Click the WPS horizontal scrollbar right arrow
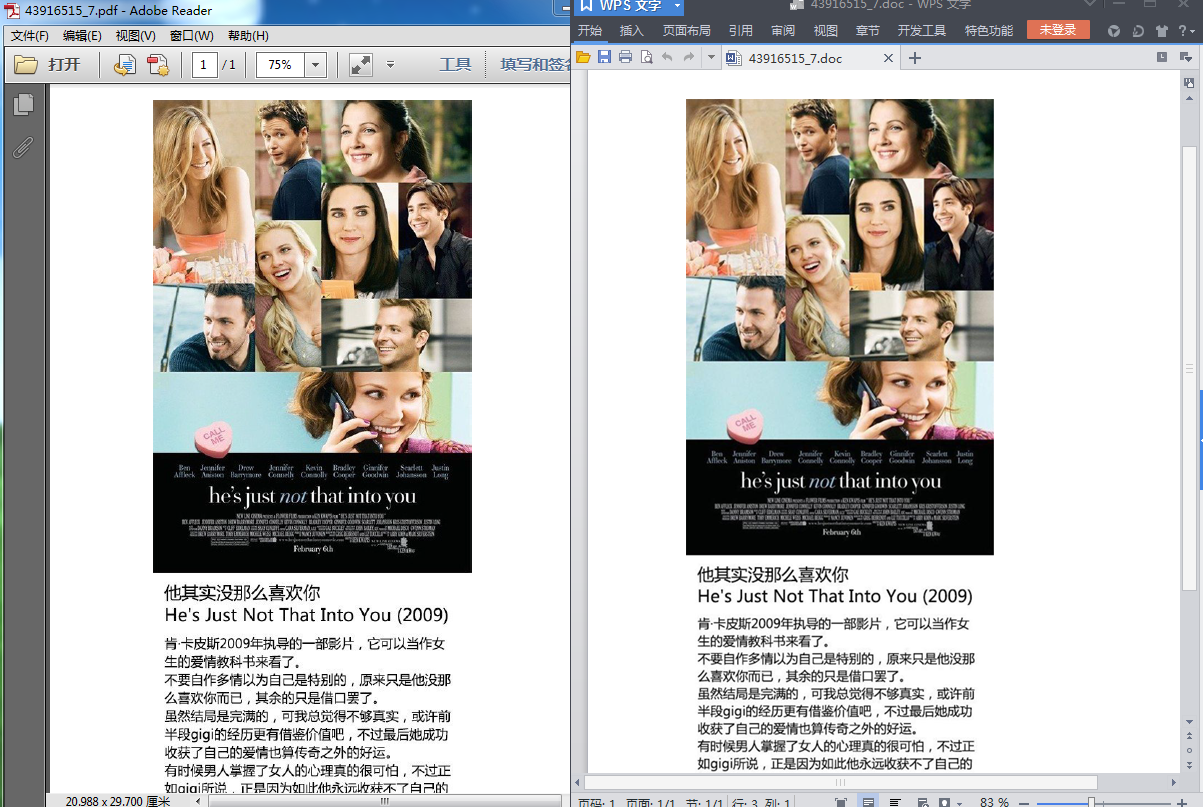This screenshot has height=807, width=1203. (1173, 782)
